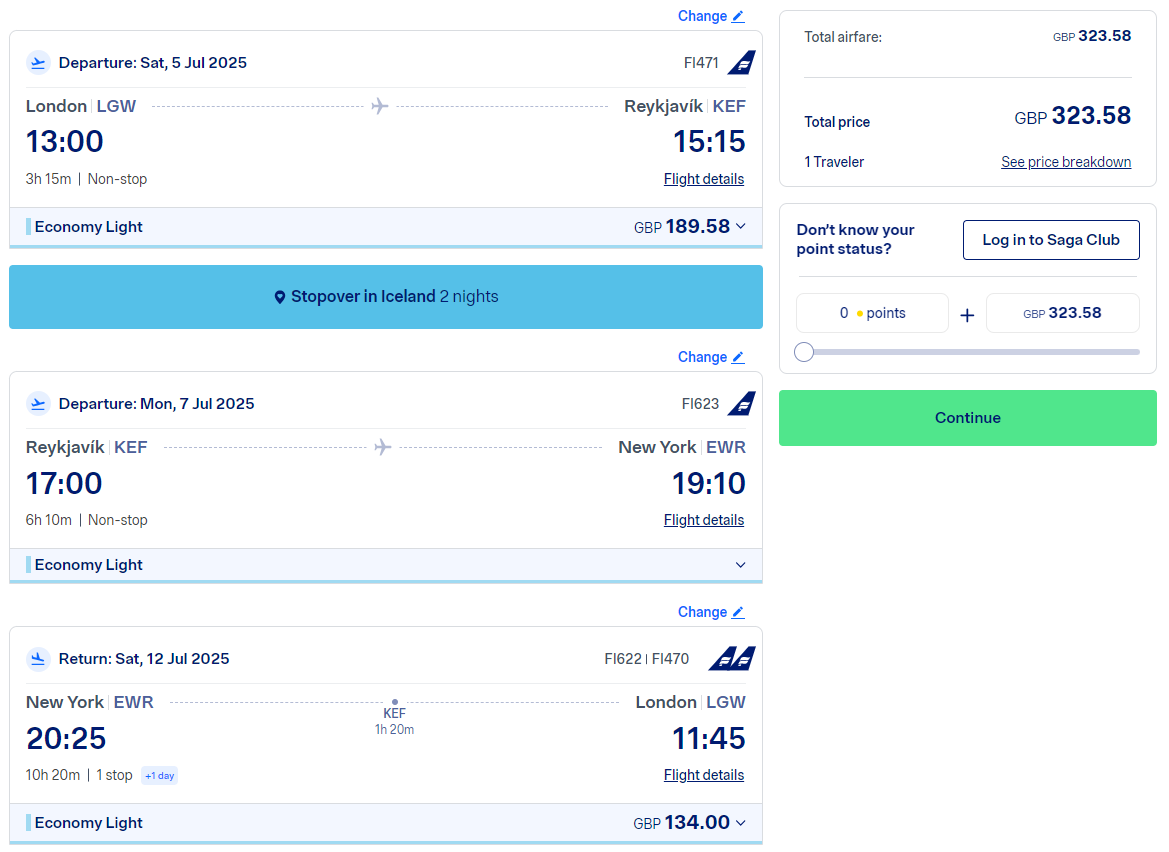Open Flight details for FI471
The height and width of the screenshot is (852, 1169).
pos(704,179)
